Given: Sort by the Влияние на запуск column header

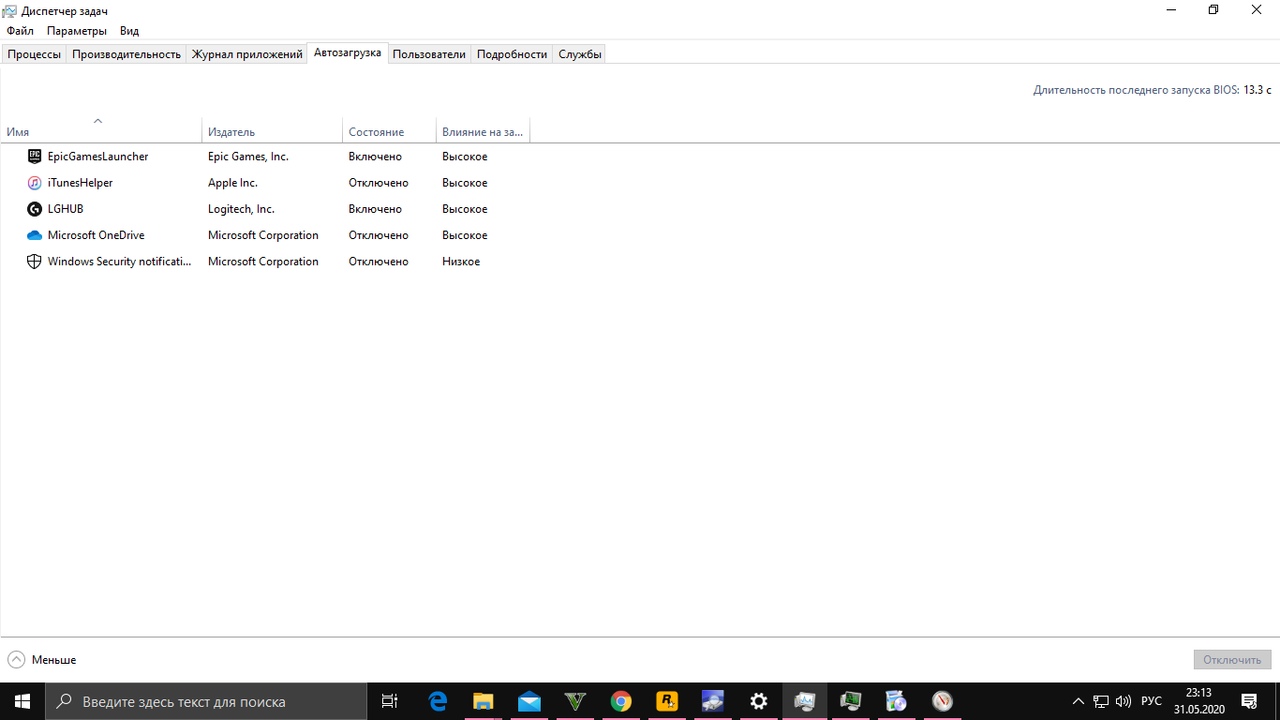Looking at the screenshot, I should coord(482,131).
